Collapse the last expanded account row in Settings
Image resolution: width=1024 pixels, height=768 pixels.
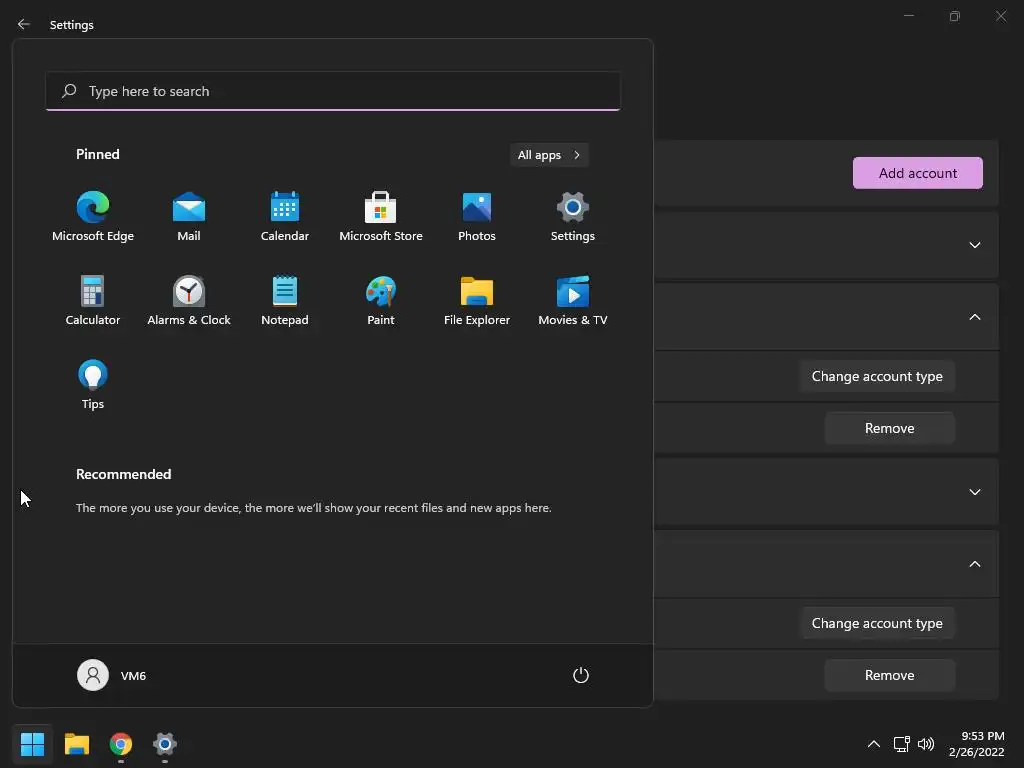(974, 564)
